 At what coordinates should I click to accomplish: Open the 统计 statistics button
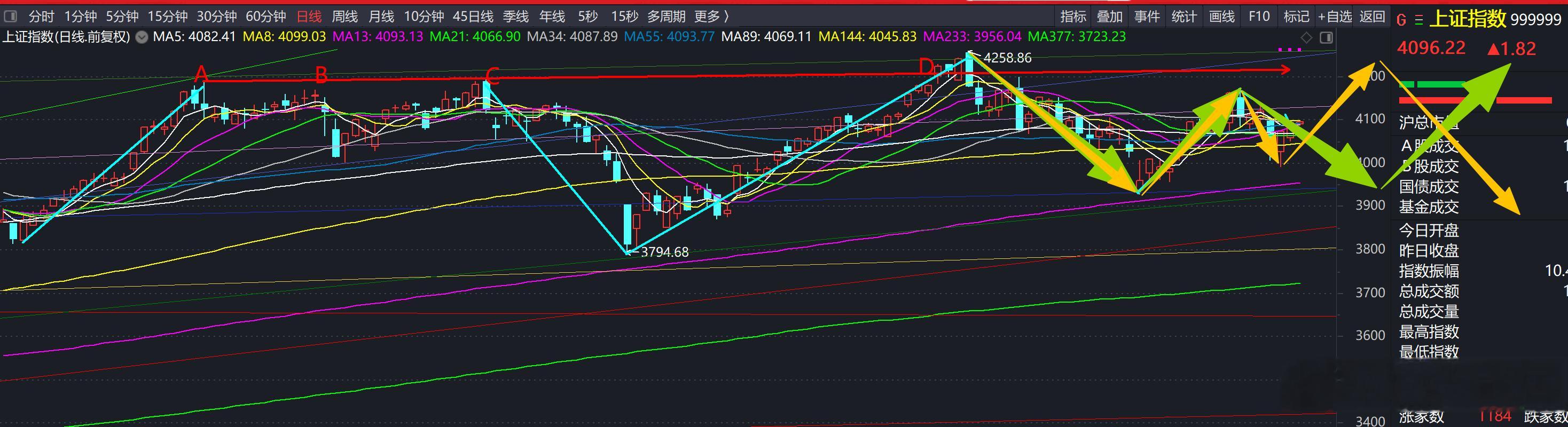[x=1184, y=17]
